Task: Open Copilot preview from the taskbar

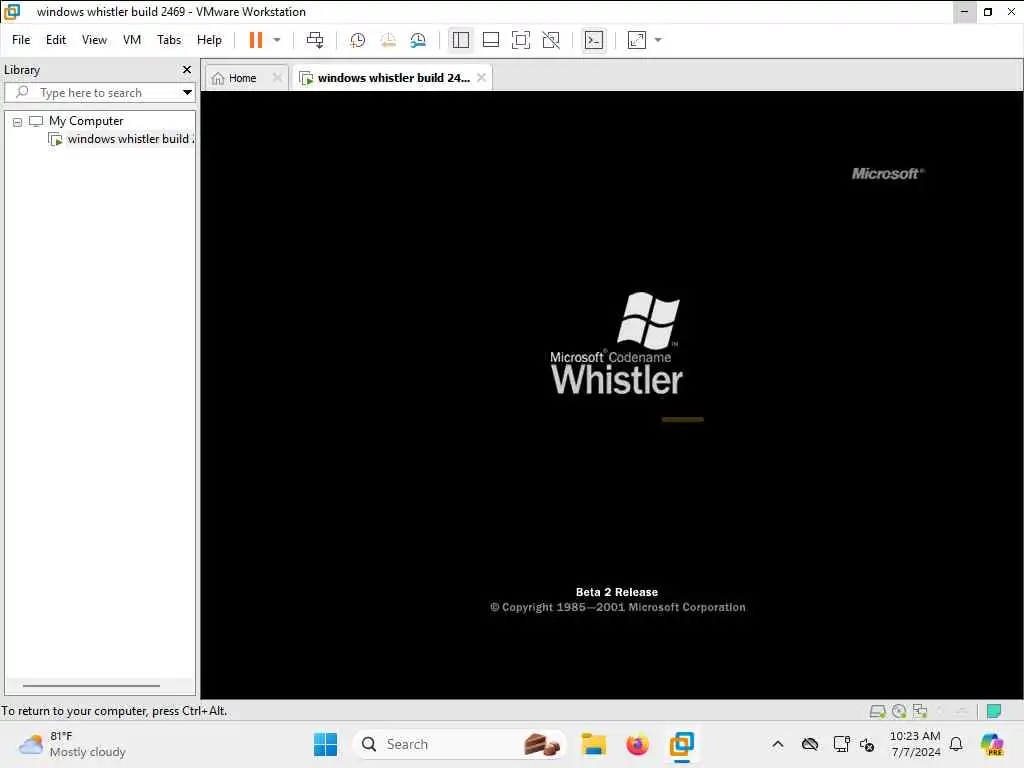Action: click(x=992, y=744)
